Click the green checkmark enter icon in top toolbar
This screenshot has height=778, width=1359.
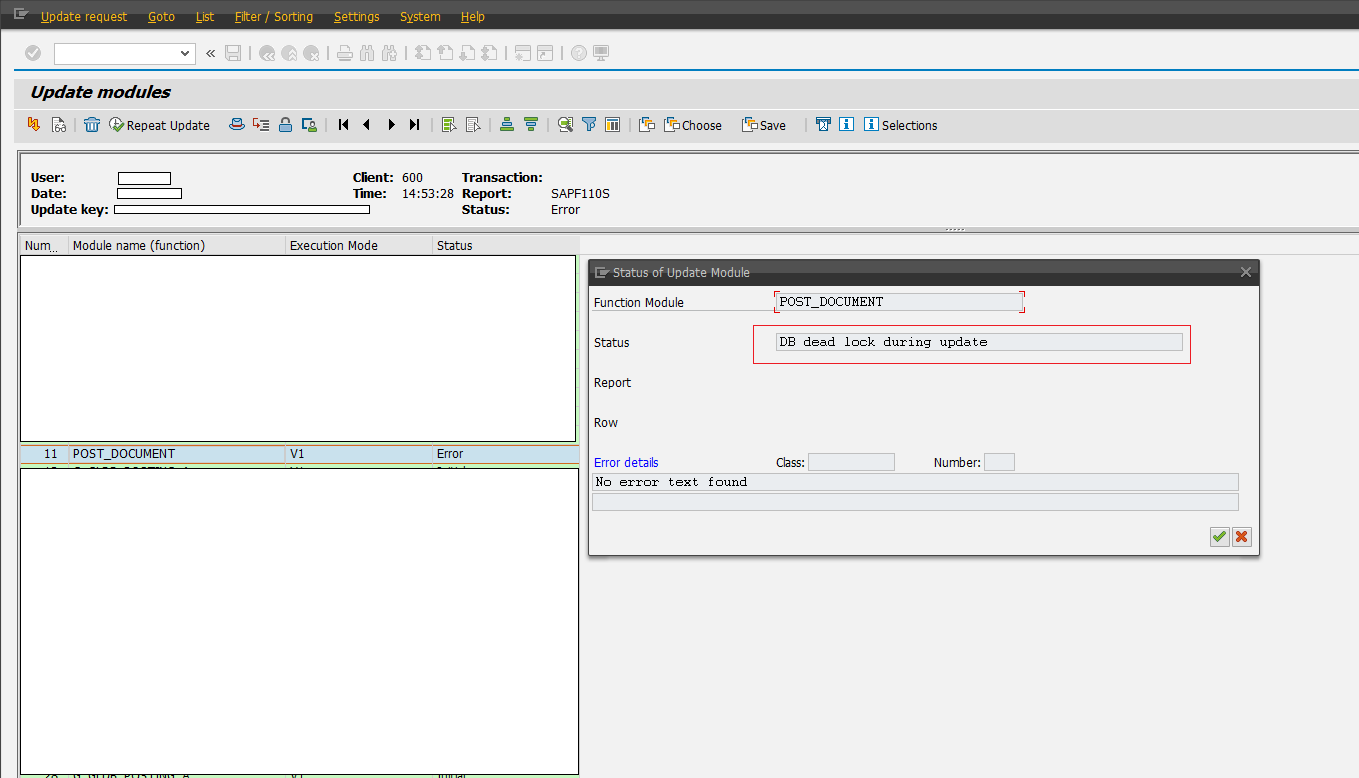(33, 53)
